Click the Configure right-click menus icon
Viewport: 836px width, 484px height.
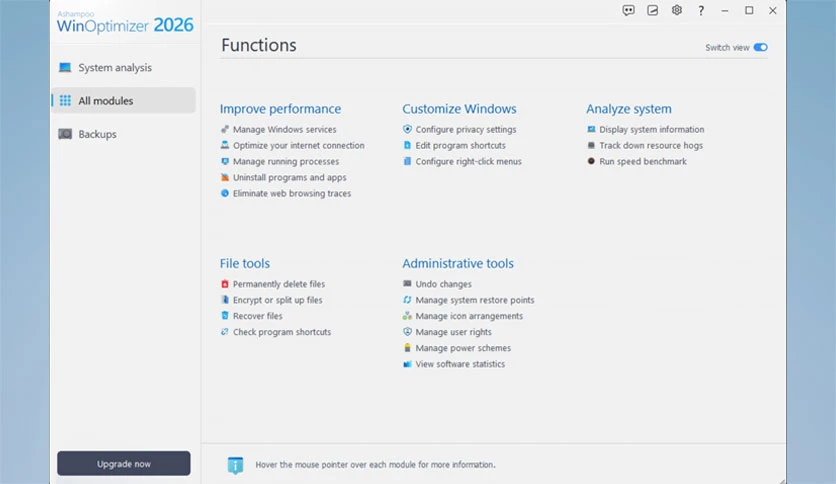click(407, 161)
